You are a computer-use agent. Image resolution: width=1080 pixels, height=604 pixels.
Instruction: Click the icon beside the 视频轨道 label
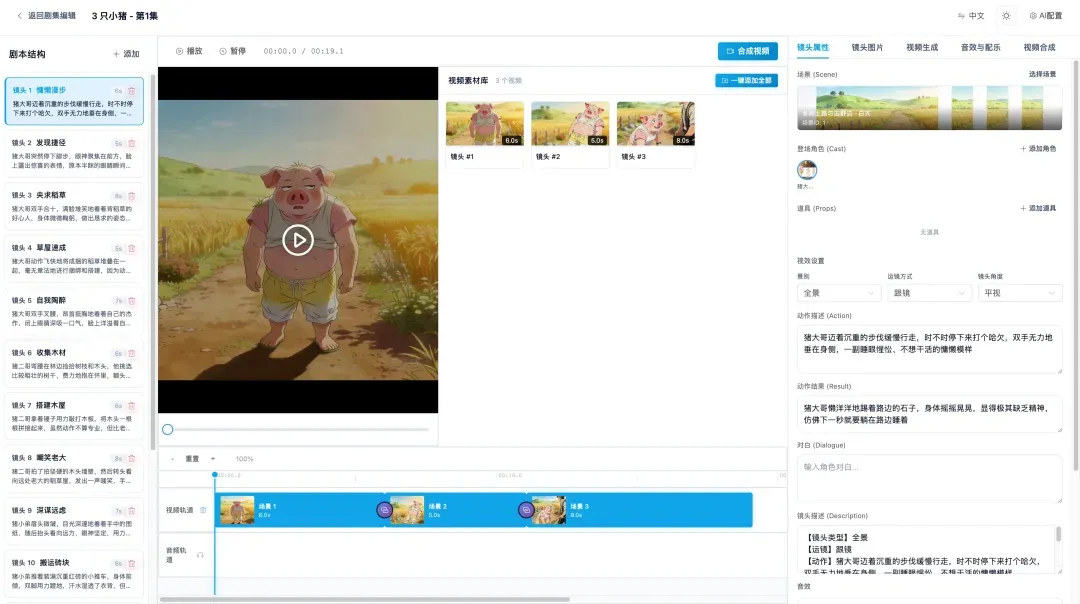(x=203, y=510)
